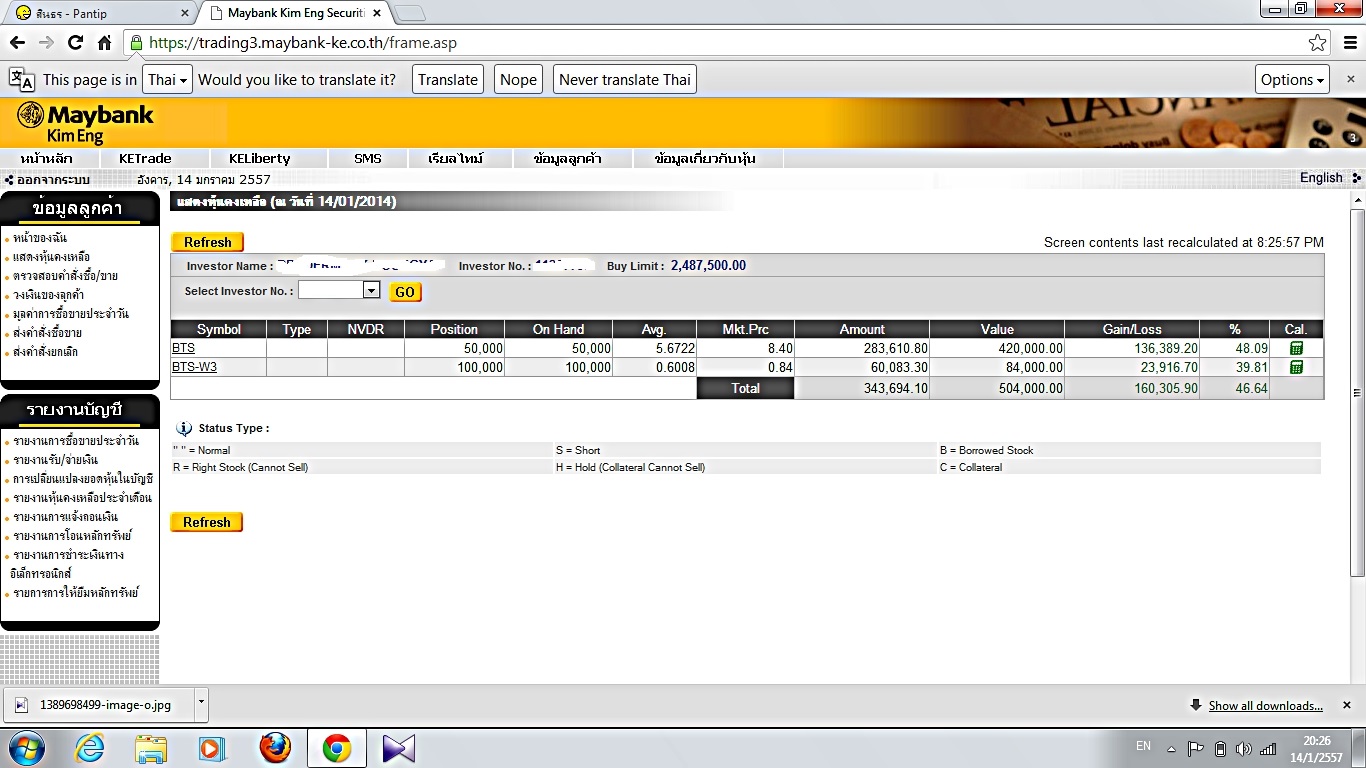Bookmark this page with the star icon
1366x768 pixels.
(1318, 43)
